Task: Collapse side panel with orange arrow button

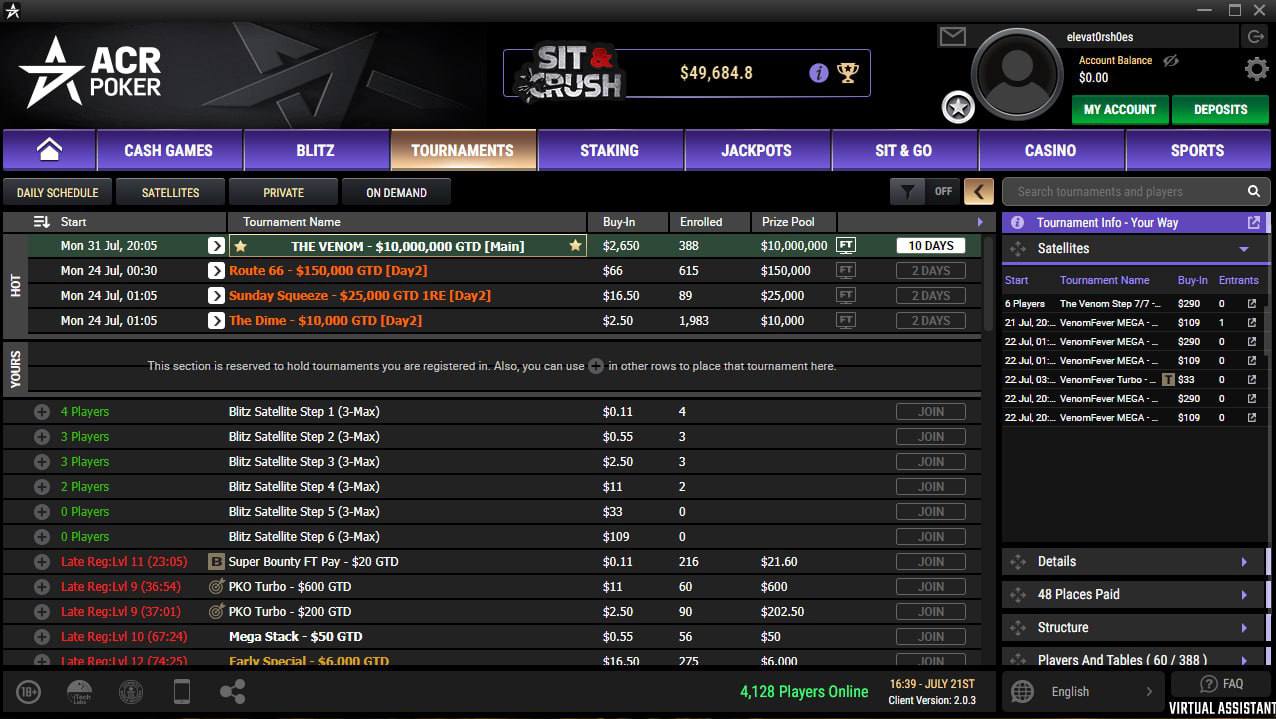Action: click(979, 192)
